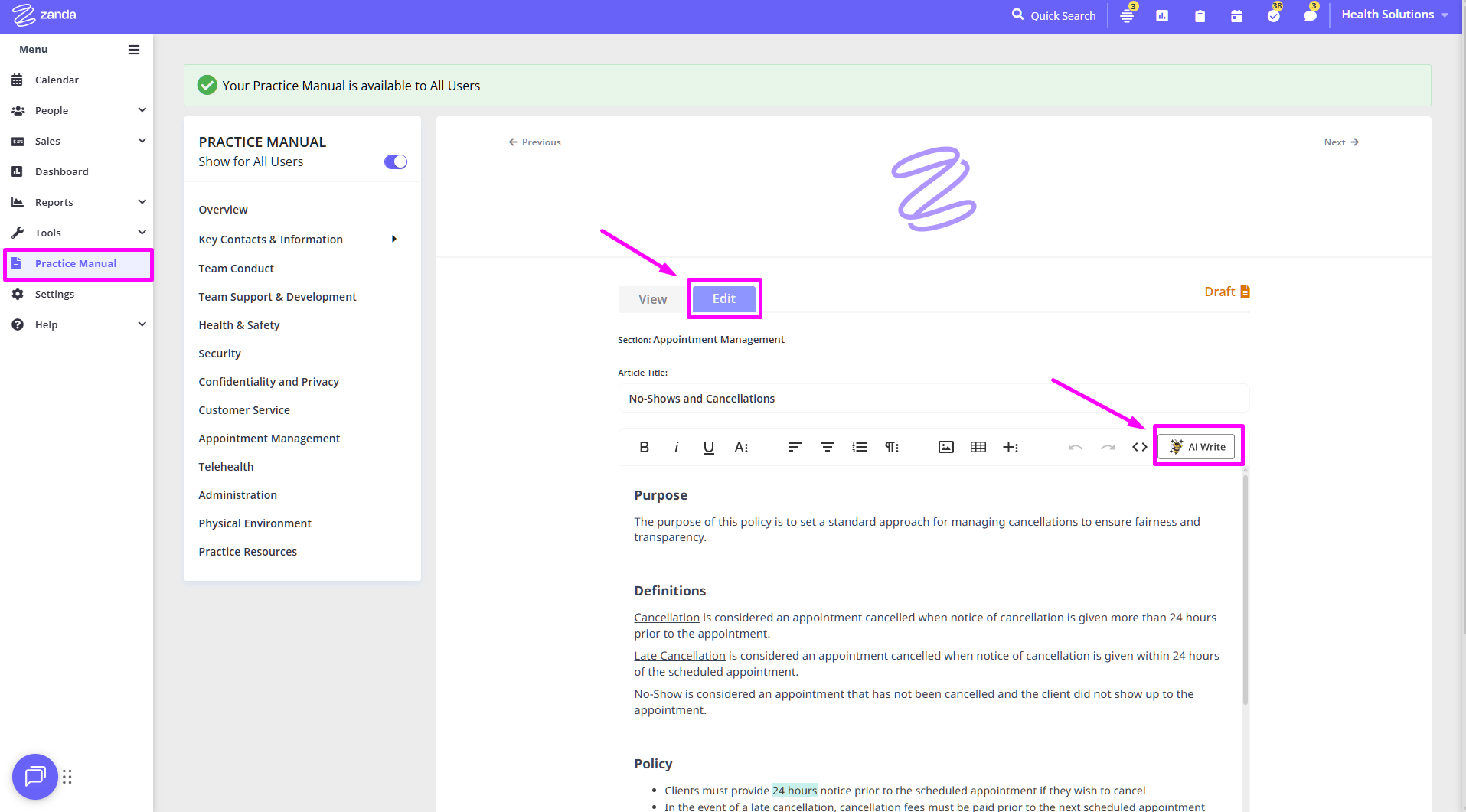
Task: Go to the Next article
Action: [1341, 142]
